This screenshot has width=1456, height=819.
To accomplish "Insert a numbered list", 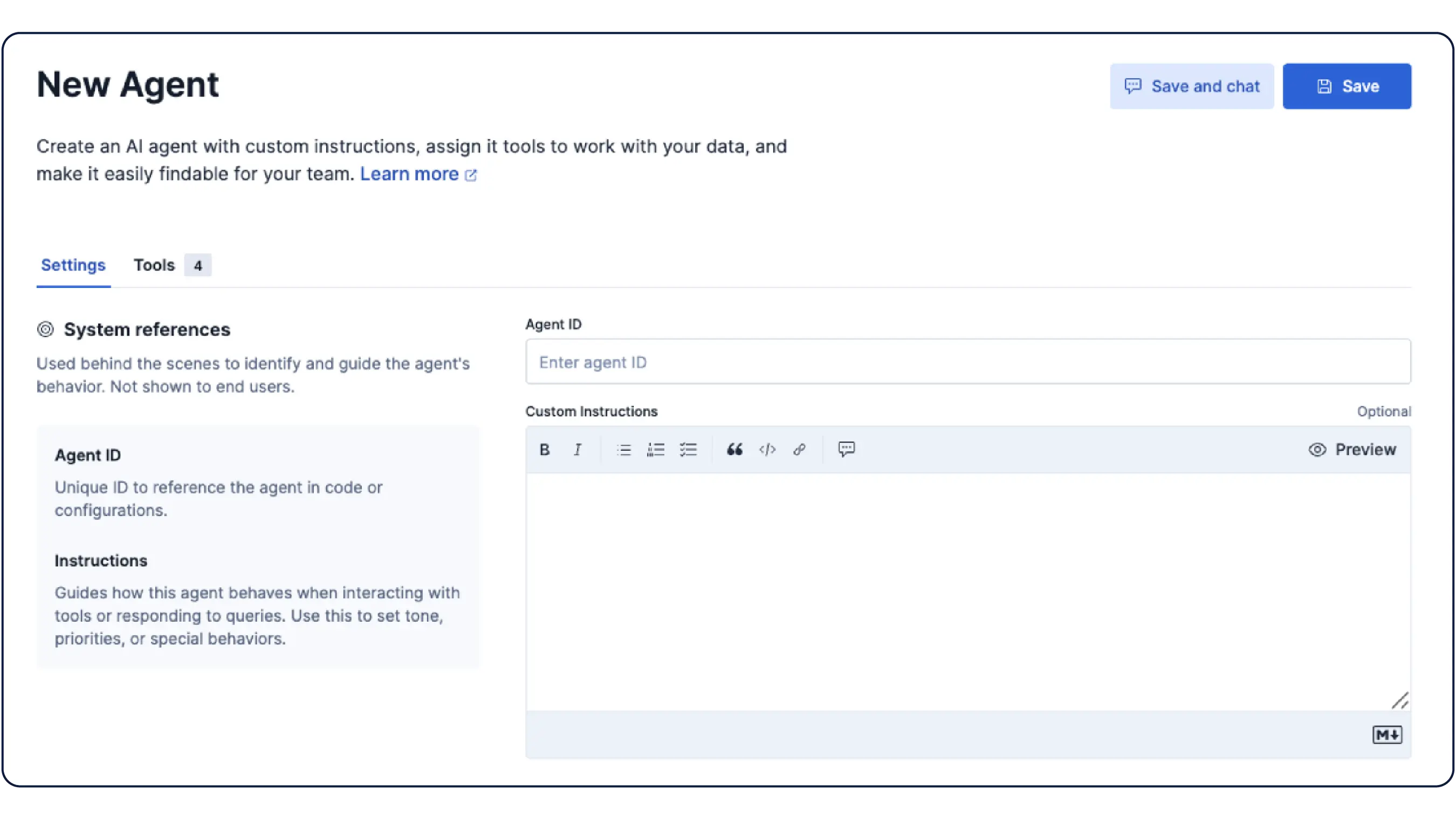I will pos(656,450).
